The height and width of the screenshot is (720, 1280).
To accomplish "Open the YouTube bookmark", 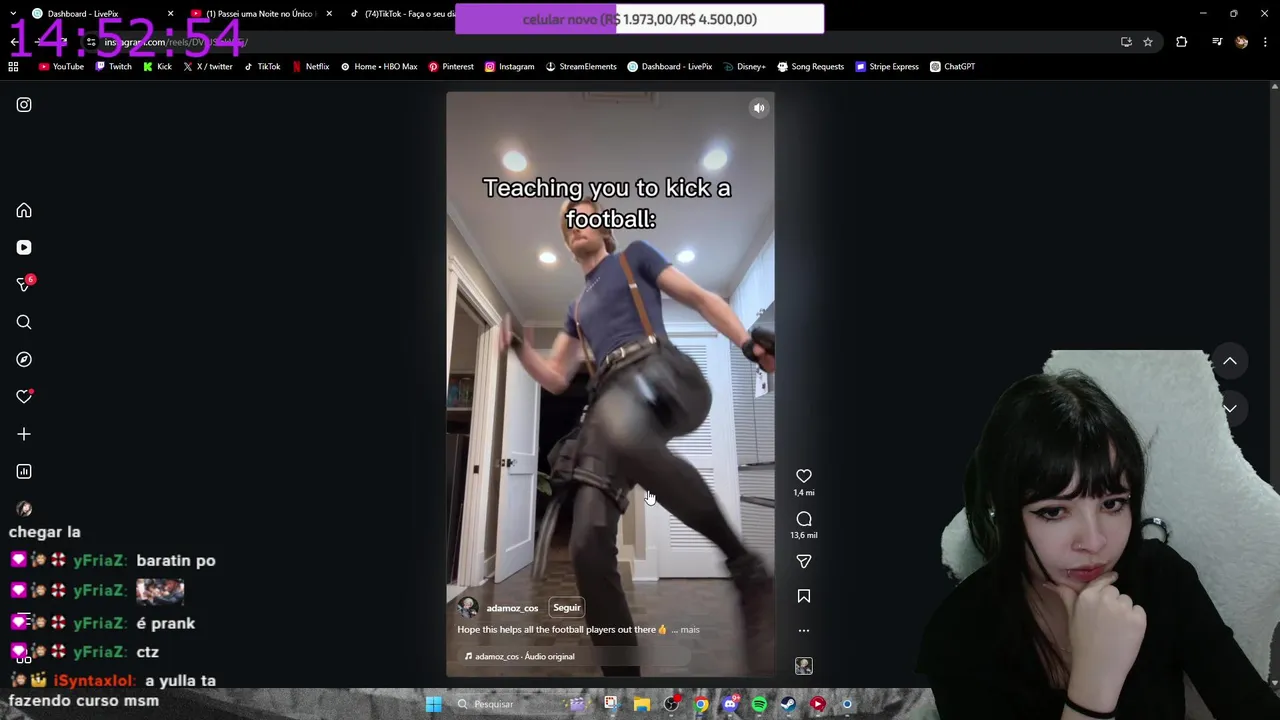I will tap(61, 67).
